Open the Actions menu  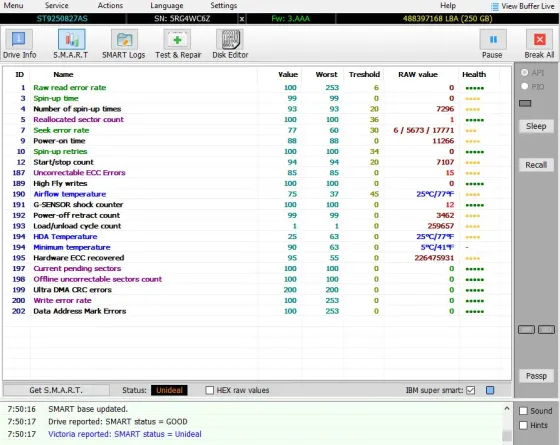(x=110, y=5)
